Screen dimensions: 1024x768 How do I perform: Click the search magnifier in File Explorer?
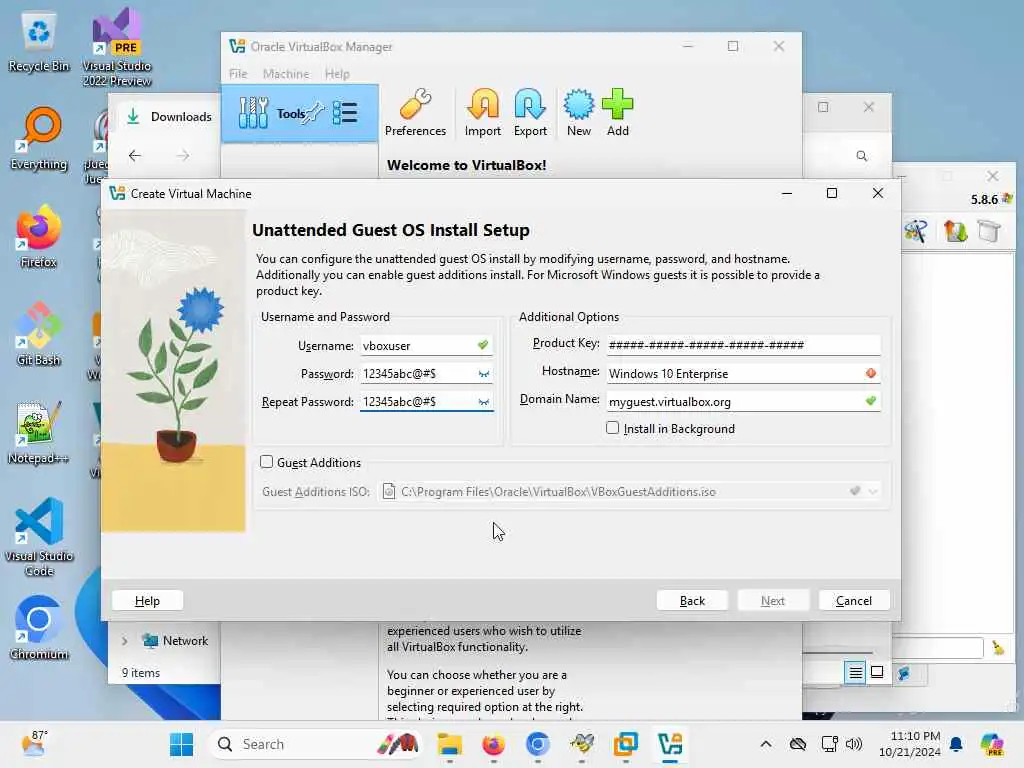coord(862,156)
